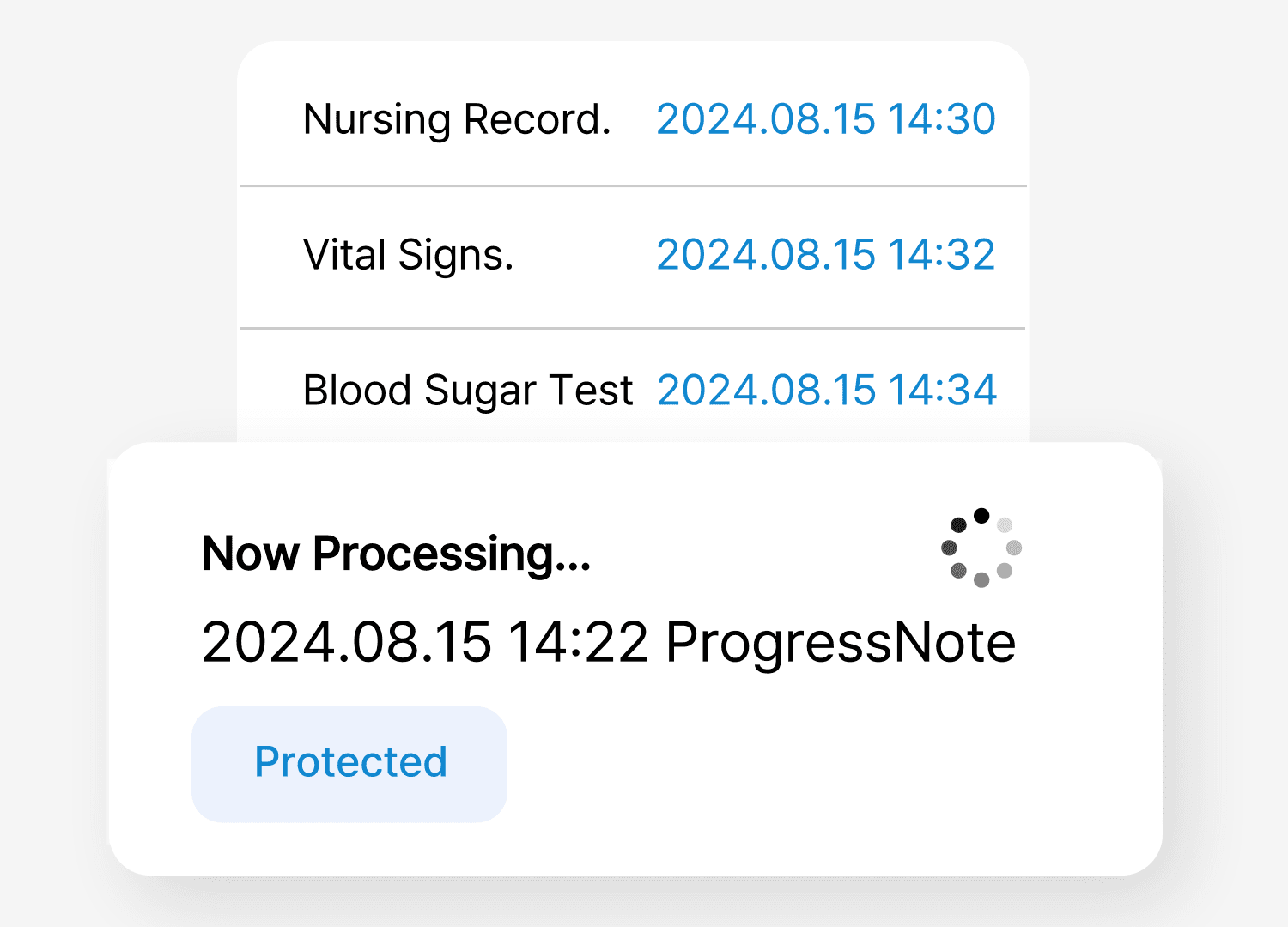Viewport: 1288px width, 927px height.
Task: Click the 2024.08.15 14:32 timestamp link
Action: point(826,255)
